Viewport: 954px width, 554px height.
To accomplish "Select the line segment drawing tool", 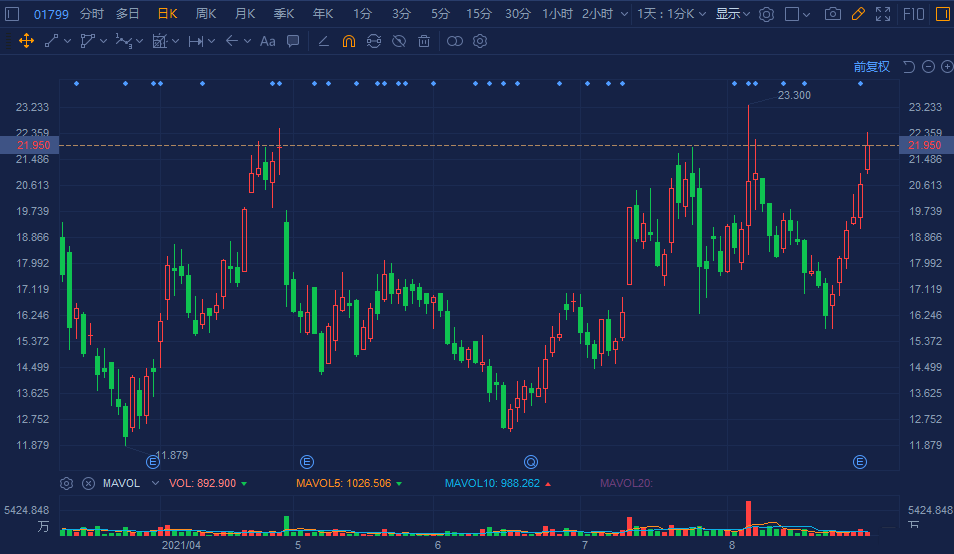I will tap(52, 41).
